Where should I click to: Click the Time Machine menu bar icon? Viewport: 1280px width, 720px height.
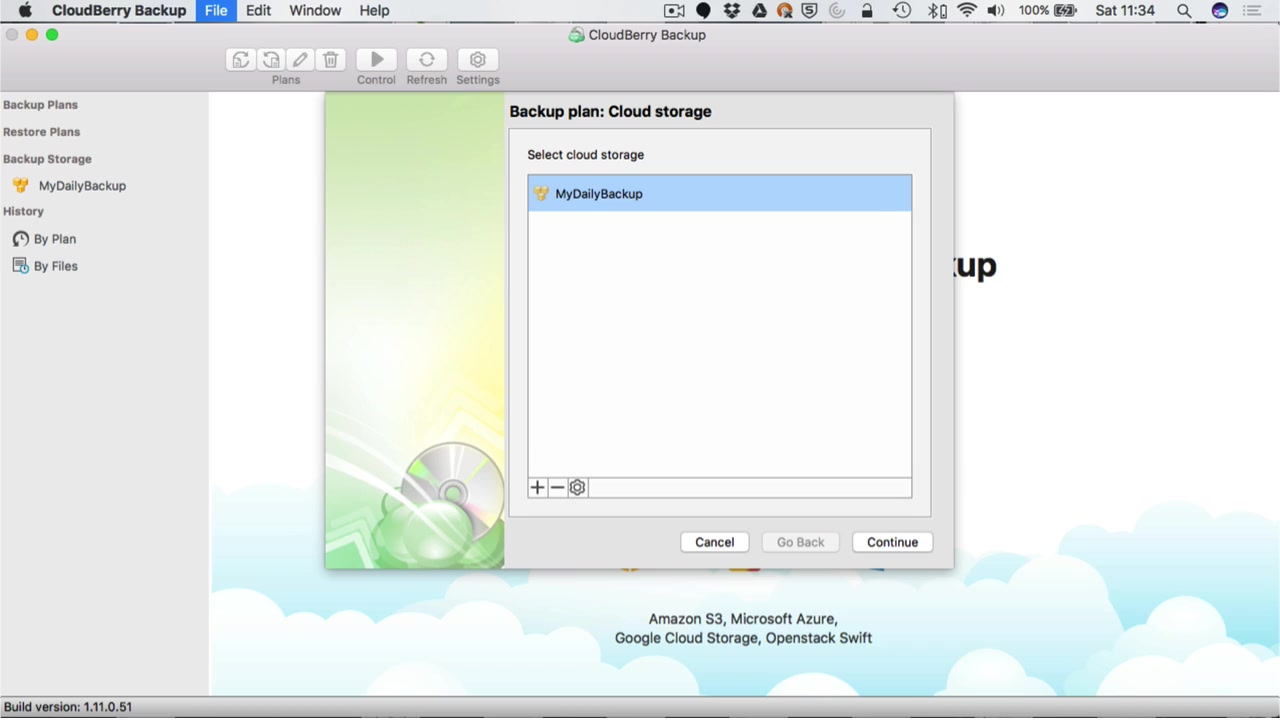pyautogui.click(x=902, y=11)
